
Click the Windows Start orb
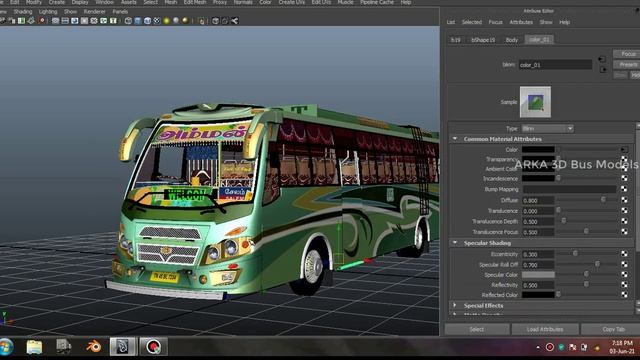pyautogui.click(x=6, y=347)
